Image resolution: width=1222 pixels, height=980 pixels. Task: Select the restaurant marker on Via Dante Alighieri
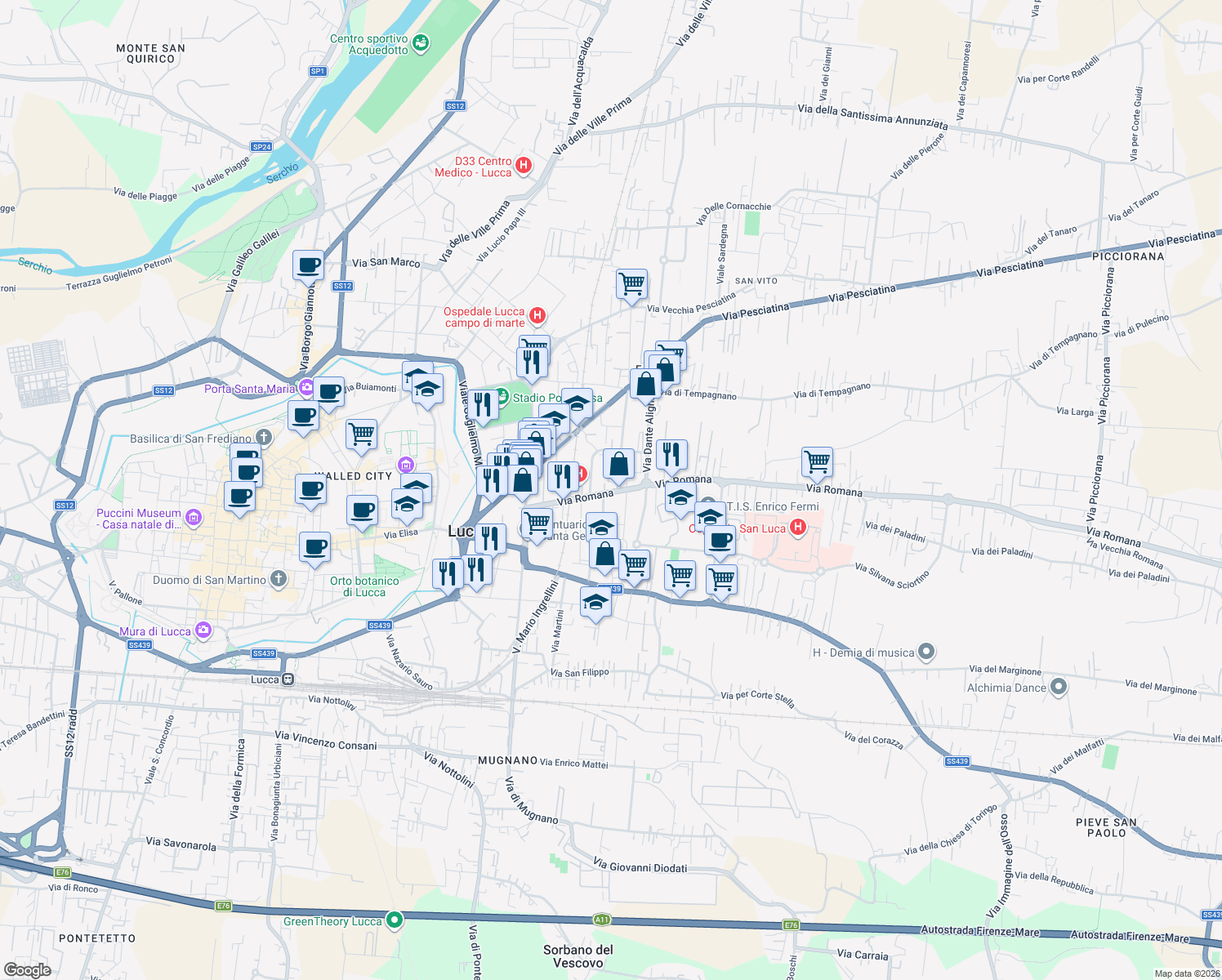[671, 456]
